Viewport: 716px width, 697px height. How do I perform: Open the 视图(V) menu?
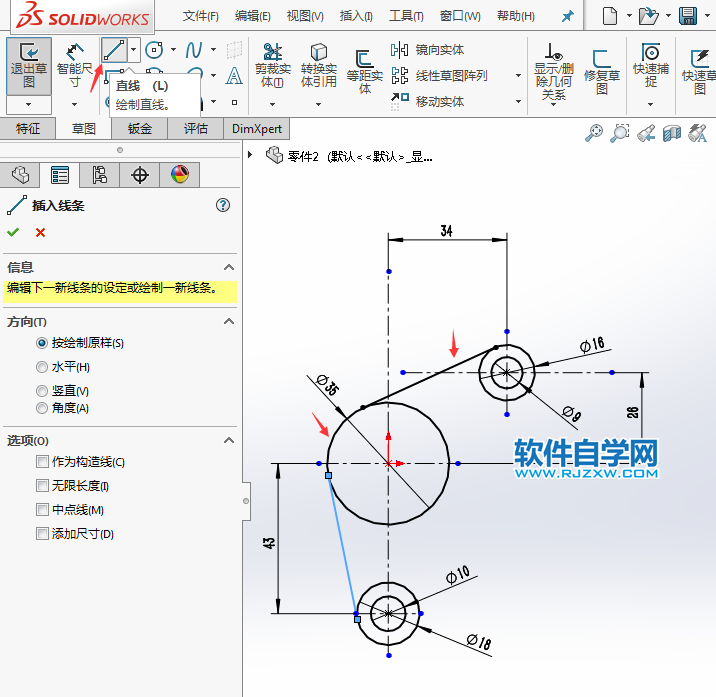click(x=305, y=16)
